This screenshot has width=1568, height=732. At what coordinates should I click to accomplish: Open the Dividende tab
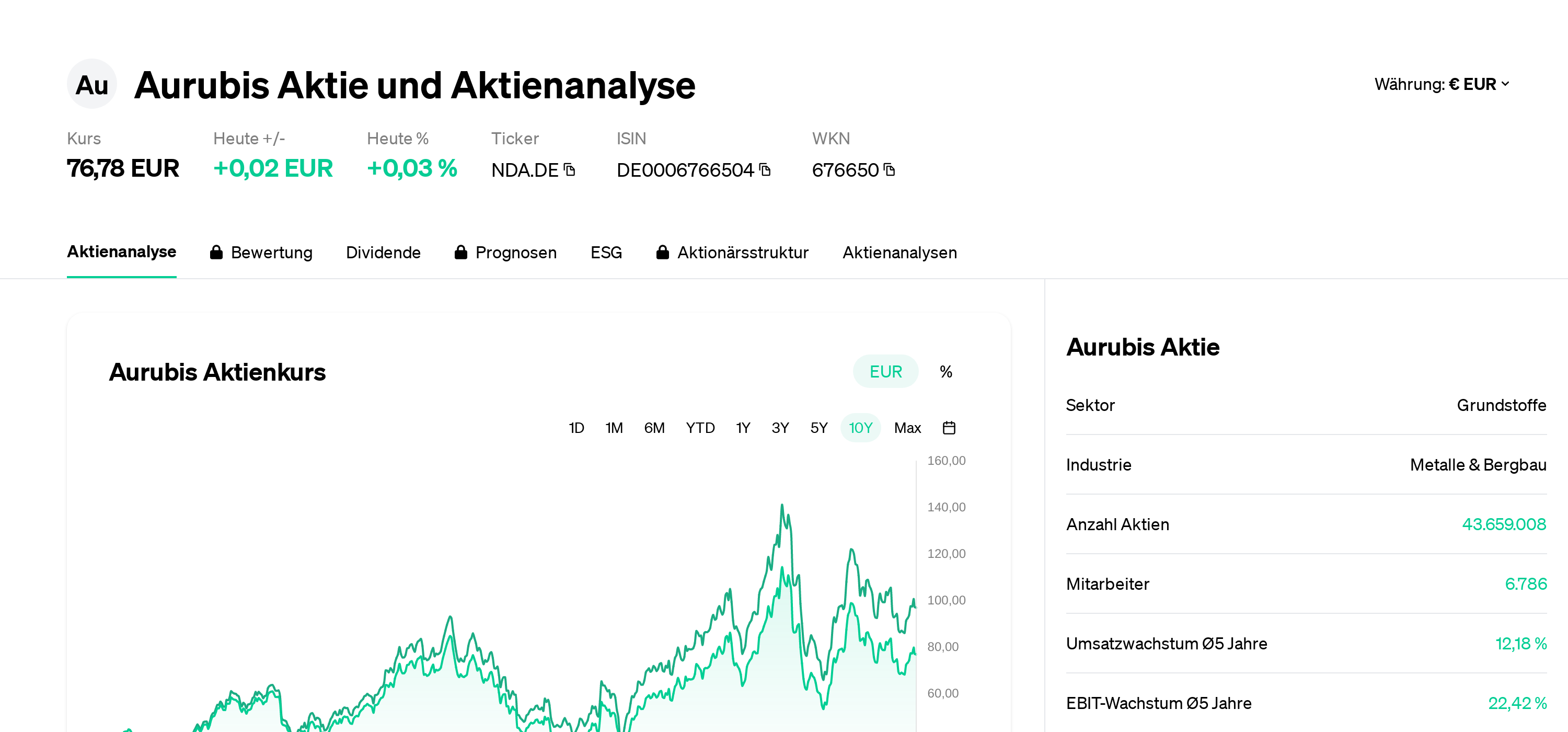coord(383,252)
